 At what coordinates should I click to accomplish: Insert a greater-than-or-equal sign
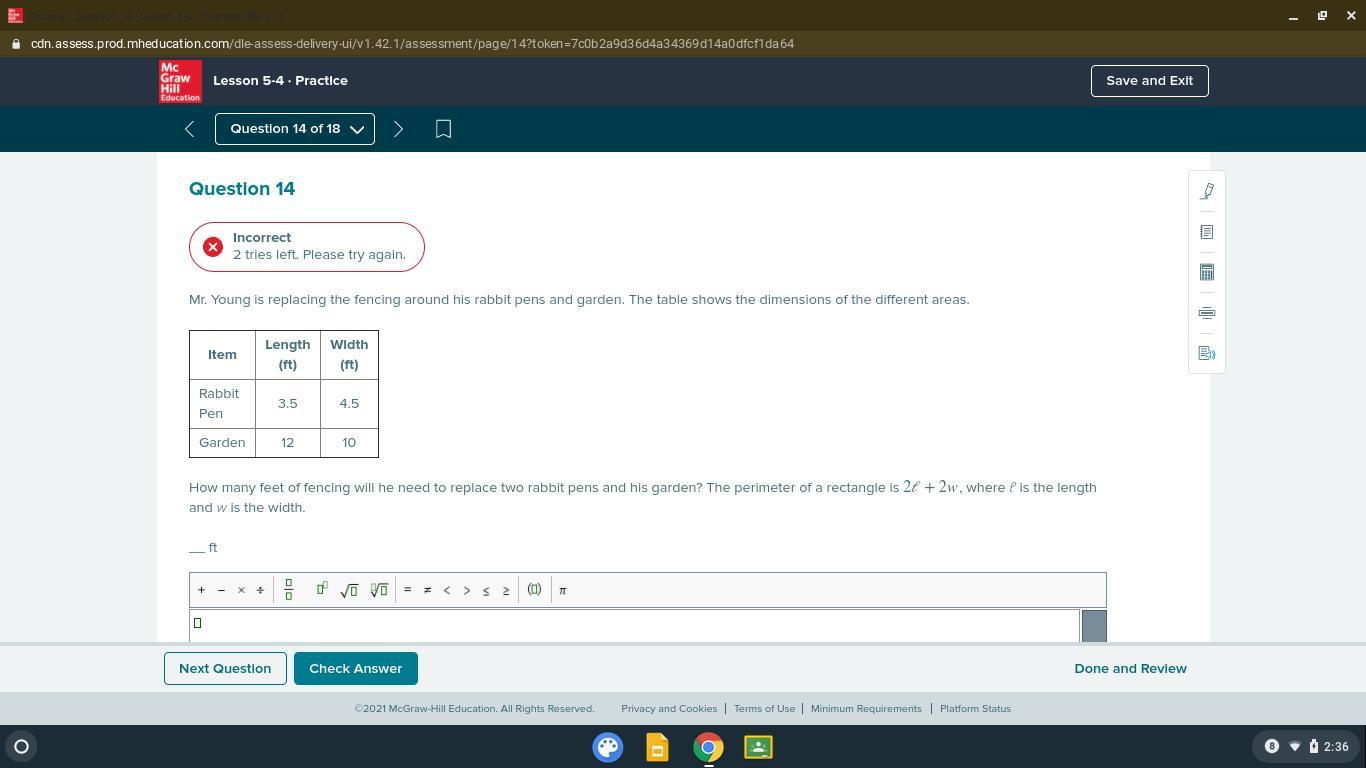tap(506, 590)
